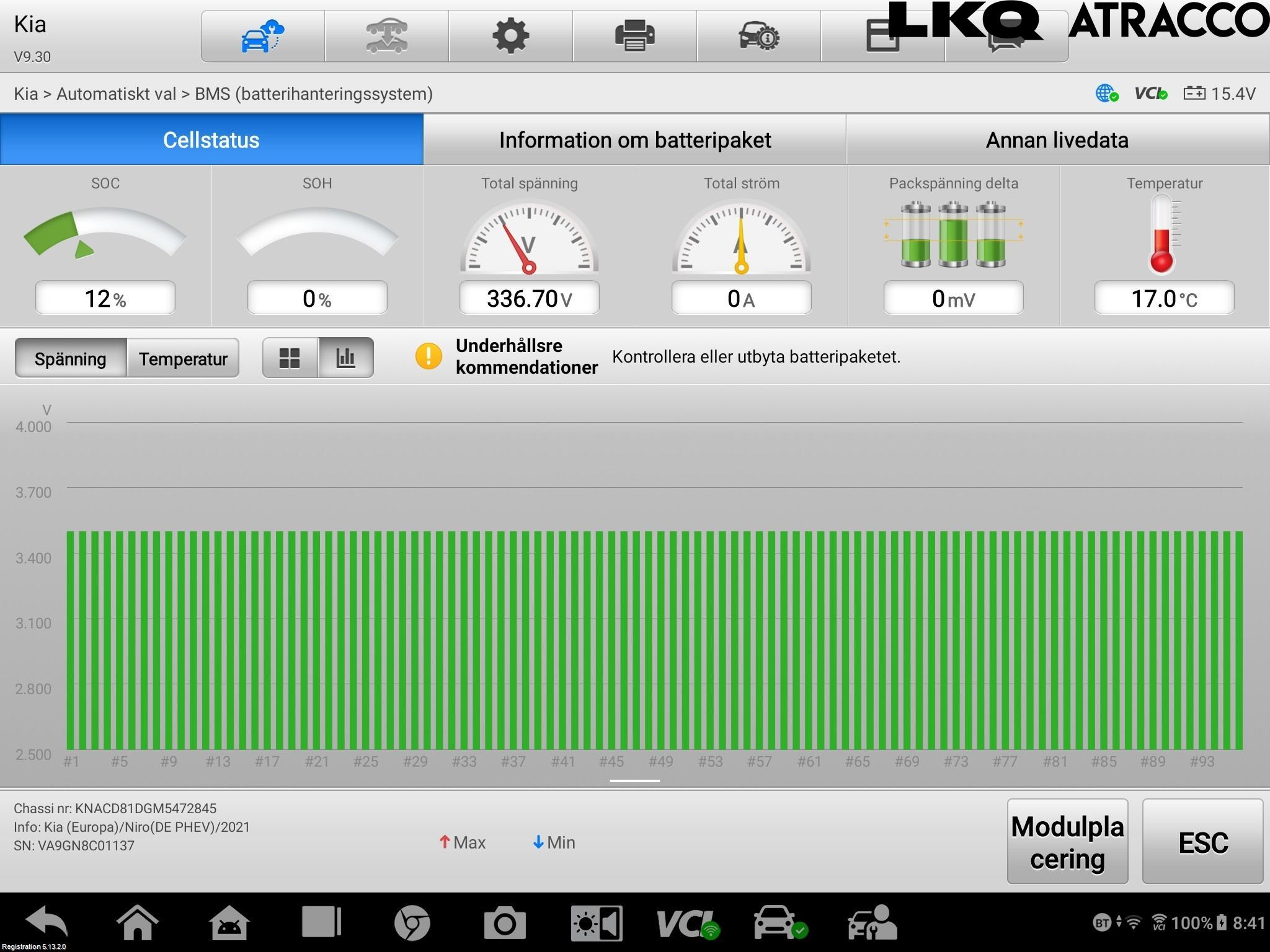
Task: Tap the yellow maintenance warning icon
Action: coord(429,356)
